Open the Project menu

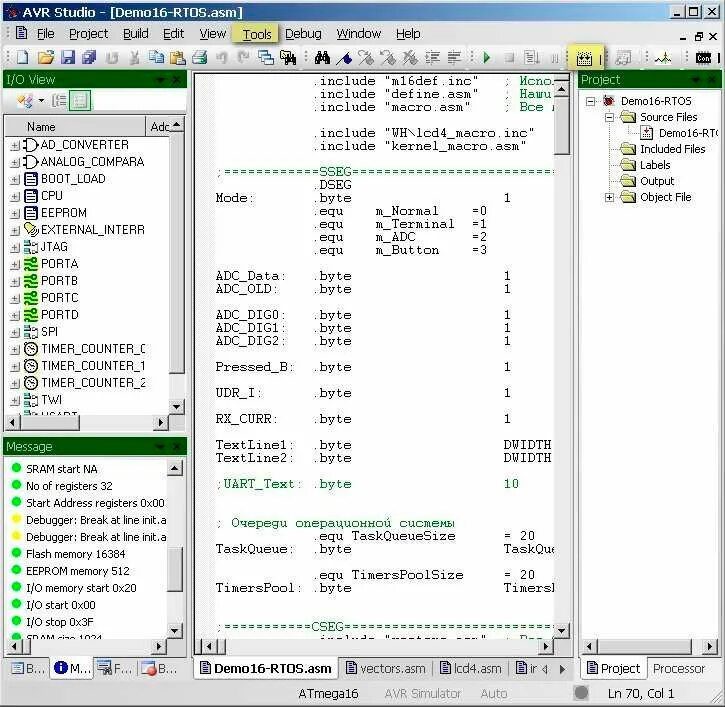pos(88,34)
